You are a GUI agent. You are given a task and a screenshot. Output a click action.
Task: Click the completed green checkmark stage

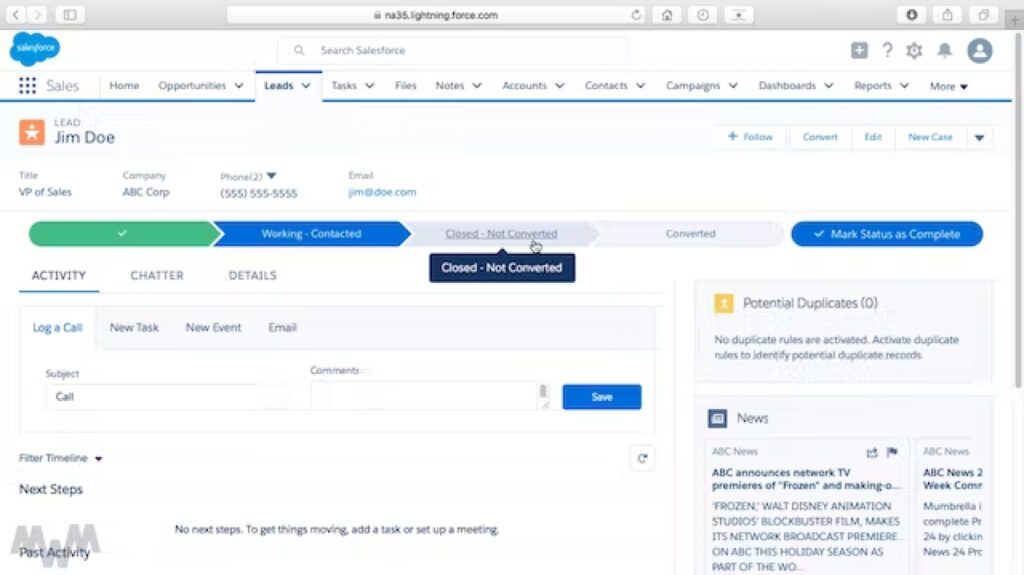pyautogui.click(x=123, y=234)
